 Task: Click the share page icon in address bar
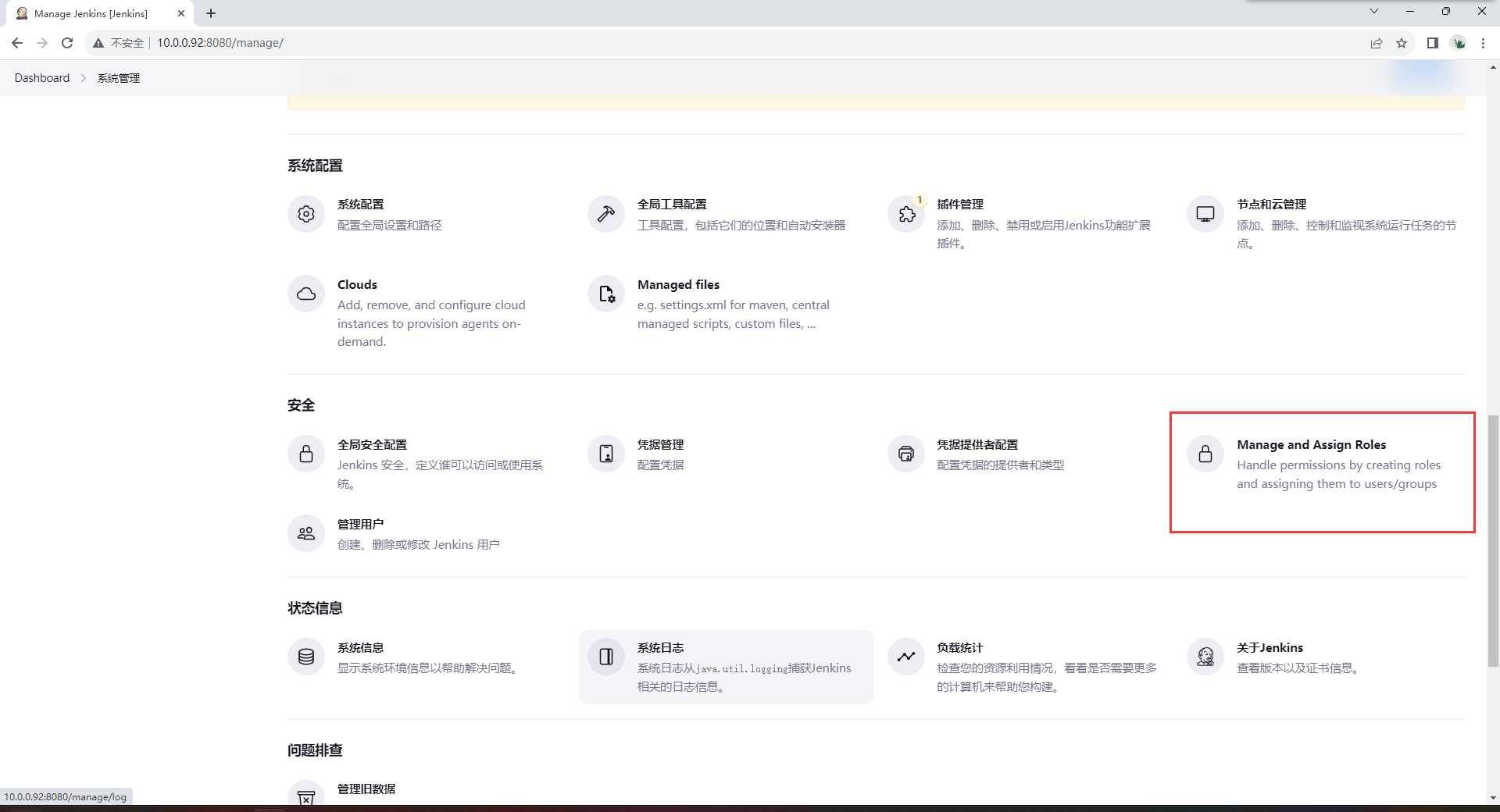click(1377, 43)
